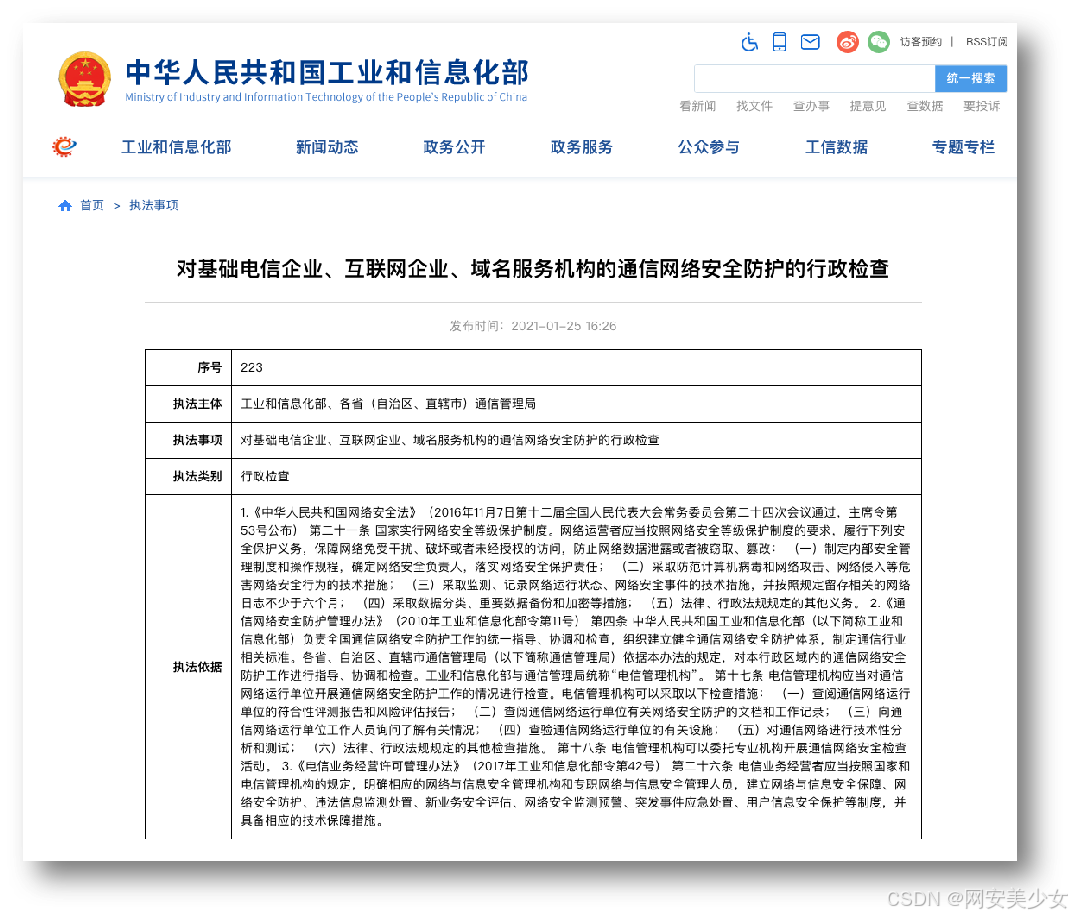Viewport: 1072px width, 916px height.
Task: Open 政务公开 nav menu
Action: click(x=454, y=147)
